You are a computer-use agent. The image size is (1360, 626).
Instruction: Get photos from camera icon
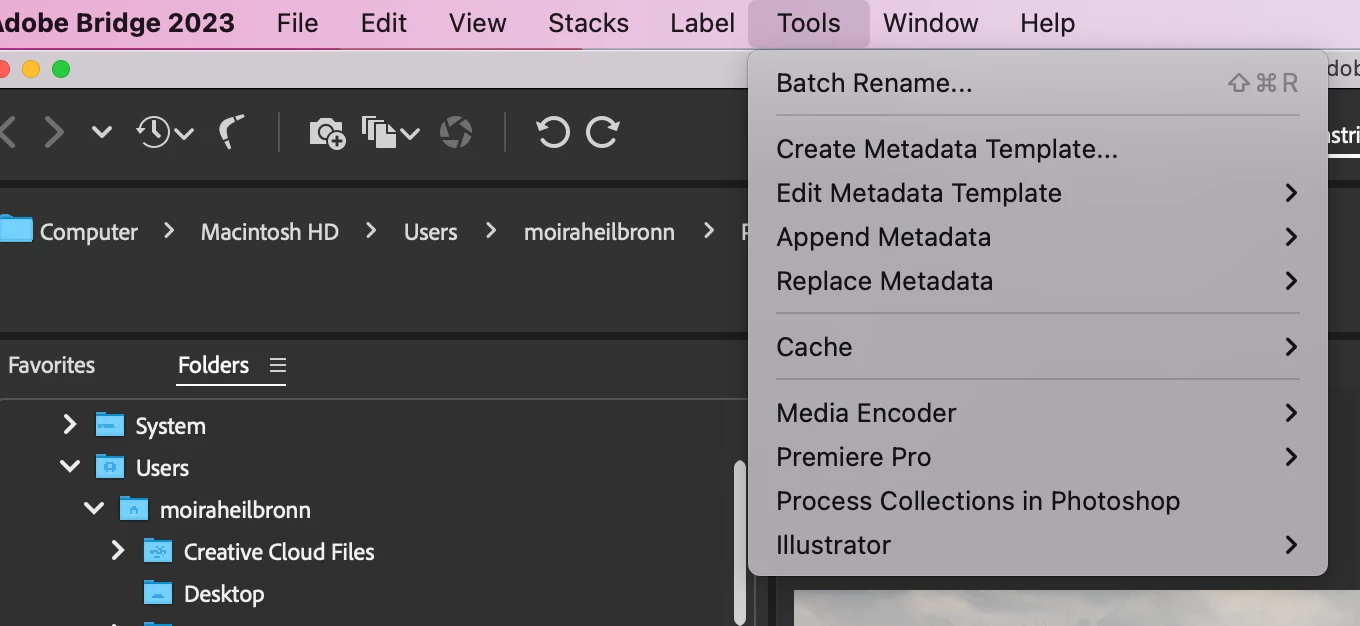327,132
